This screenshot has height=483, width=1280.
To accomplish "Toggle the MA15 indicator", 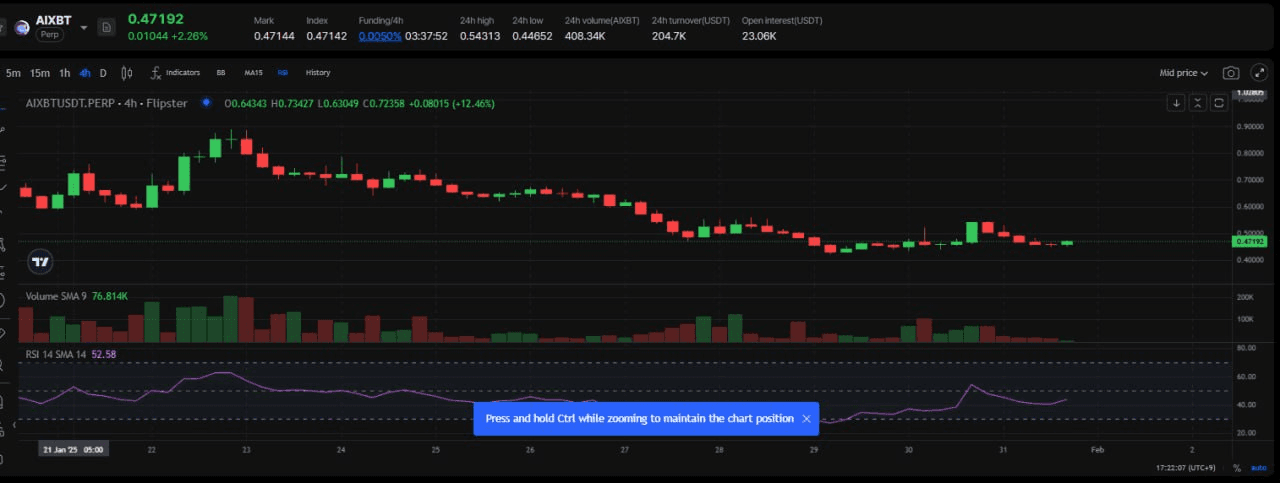I will tap(253, 73).
